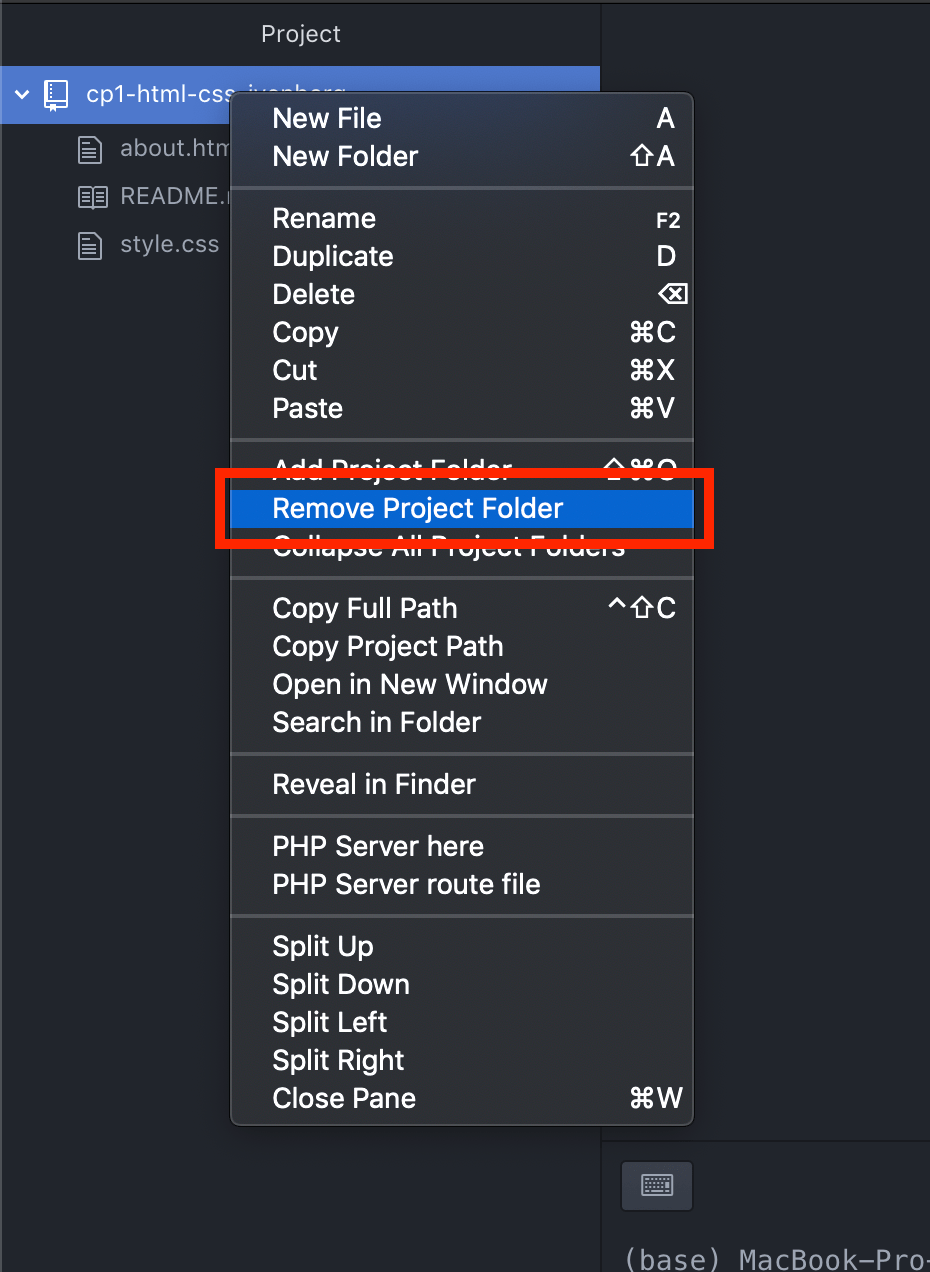Click the keyboard icon in the bottom panel

coord(656,1185)
